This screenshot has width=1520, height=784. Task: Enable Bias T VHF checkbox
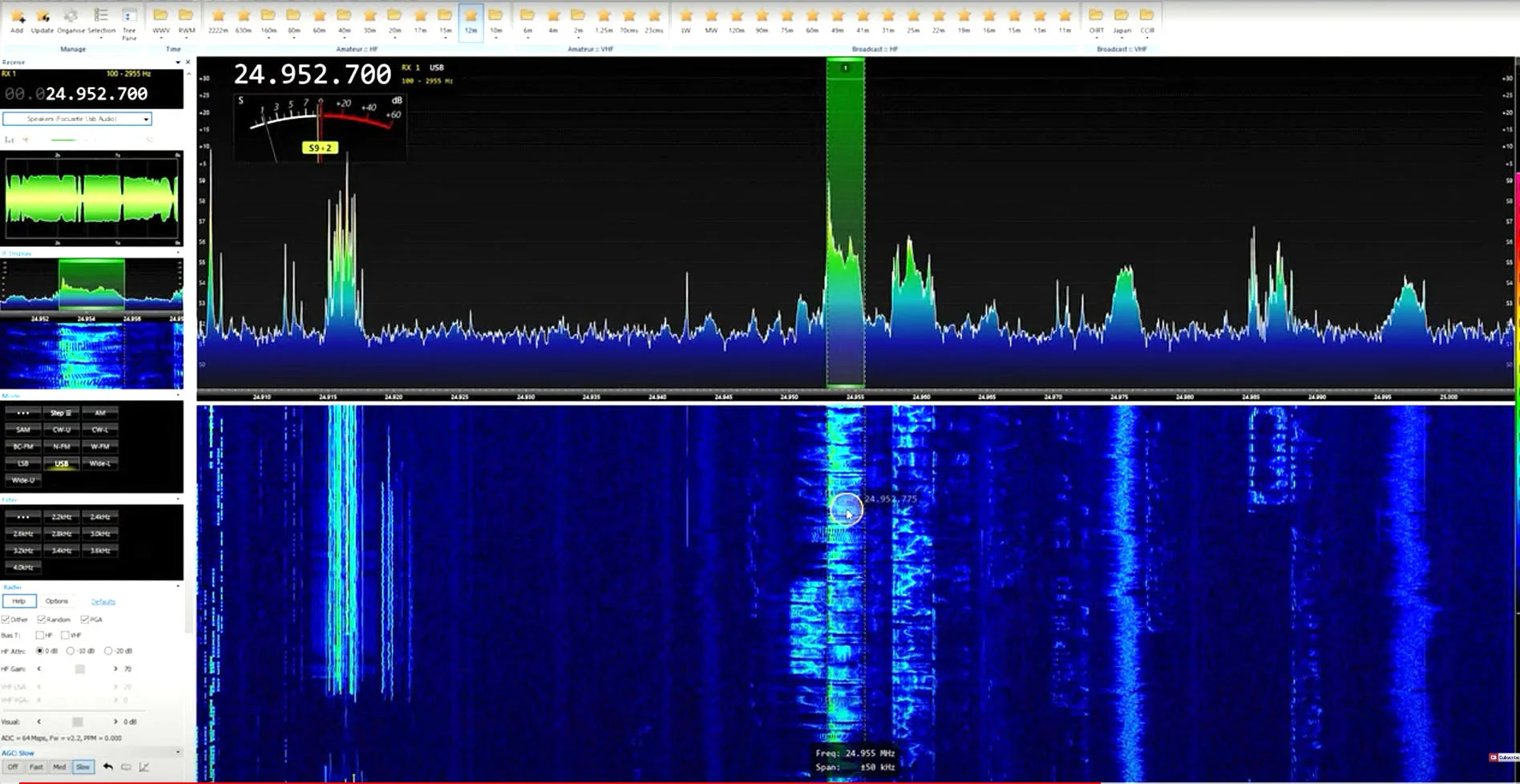point(65,635)
